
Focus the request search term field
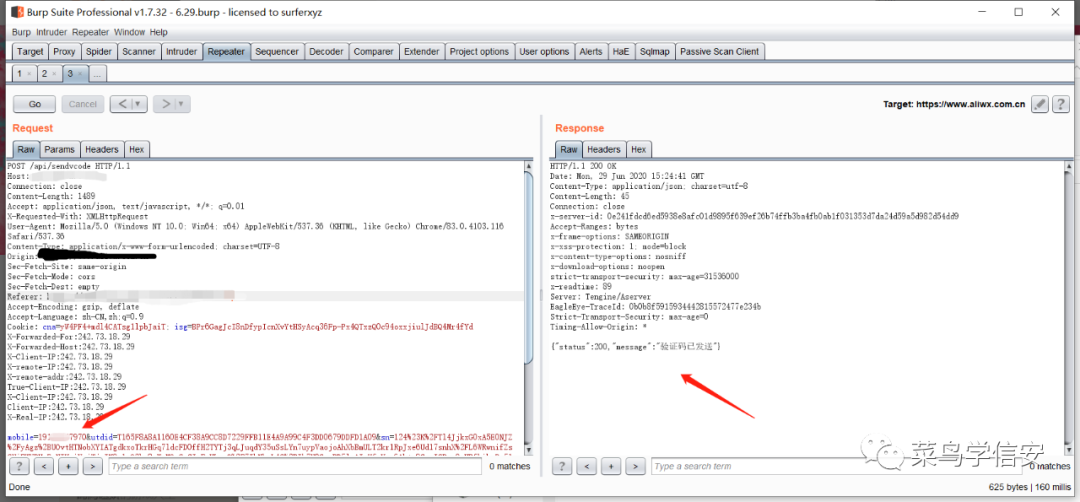coord(295,467)
